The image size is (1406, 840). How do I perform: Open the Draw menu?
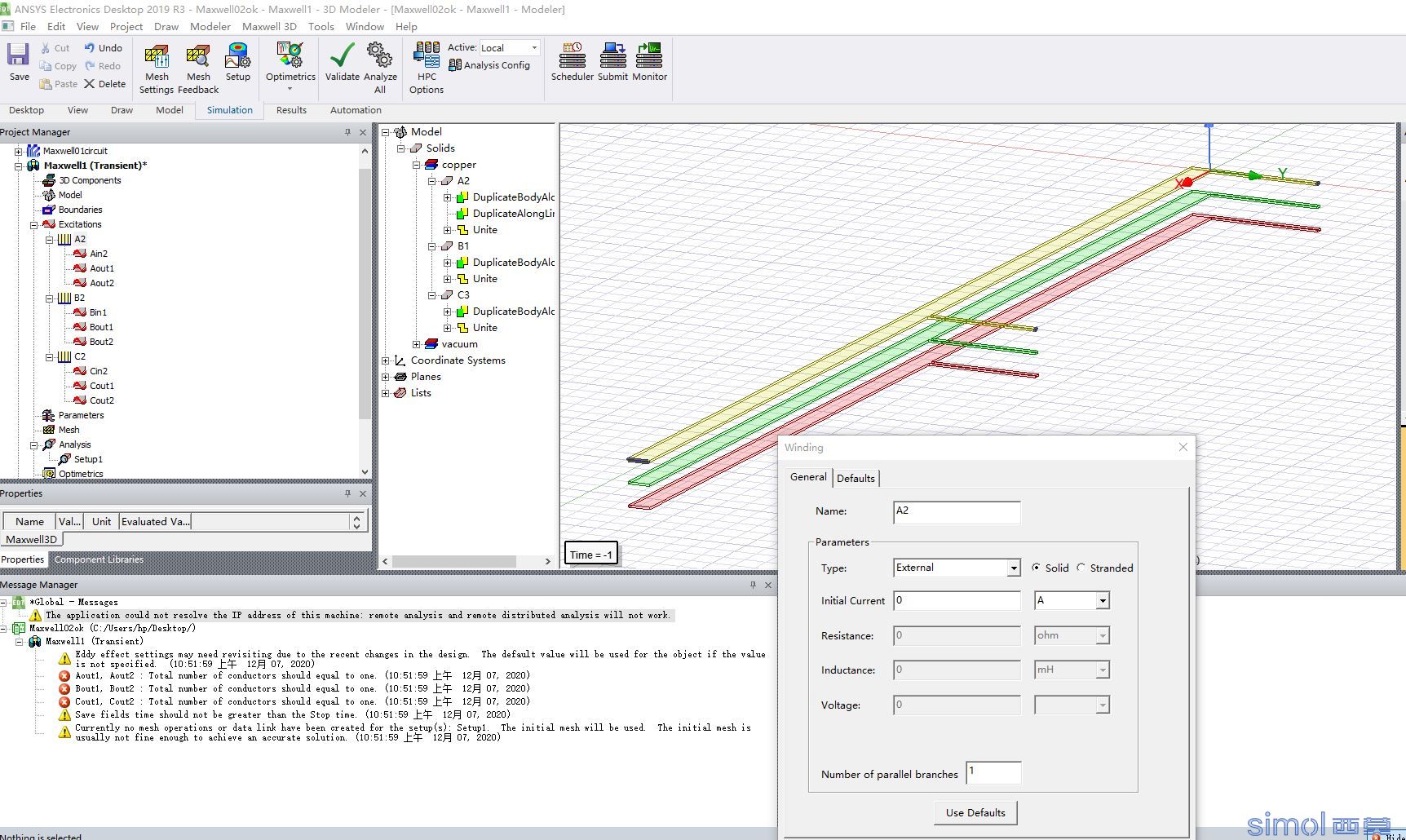(166, 26)
